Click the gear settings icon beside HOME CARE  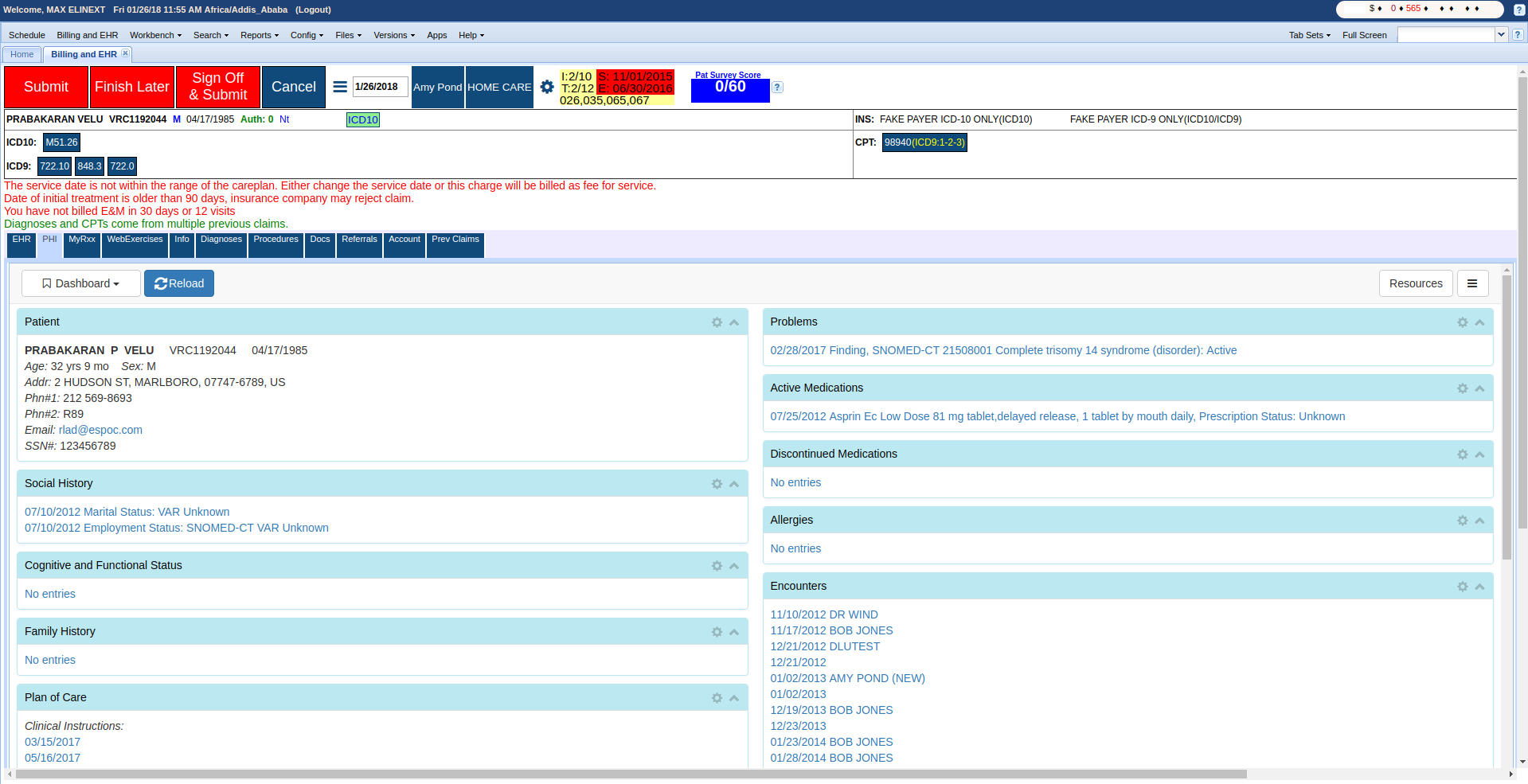pyautogui.click(x=547, y=87)
